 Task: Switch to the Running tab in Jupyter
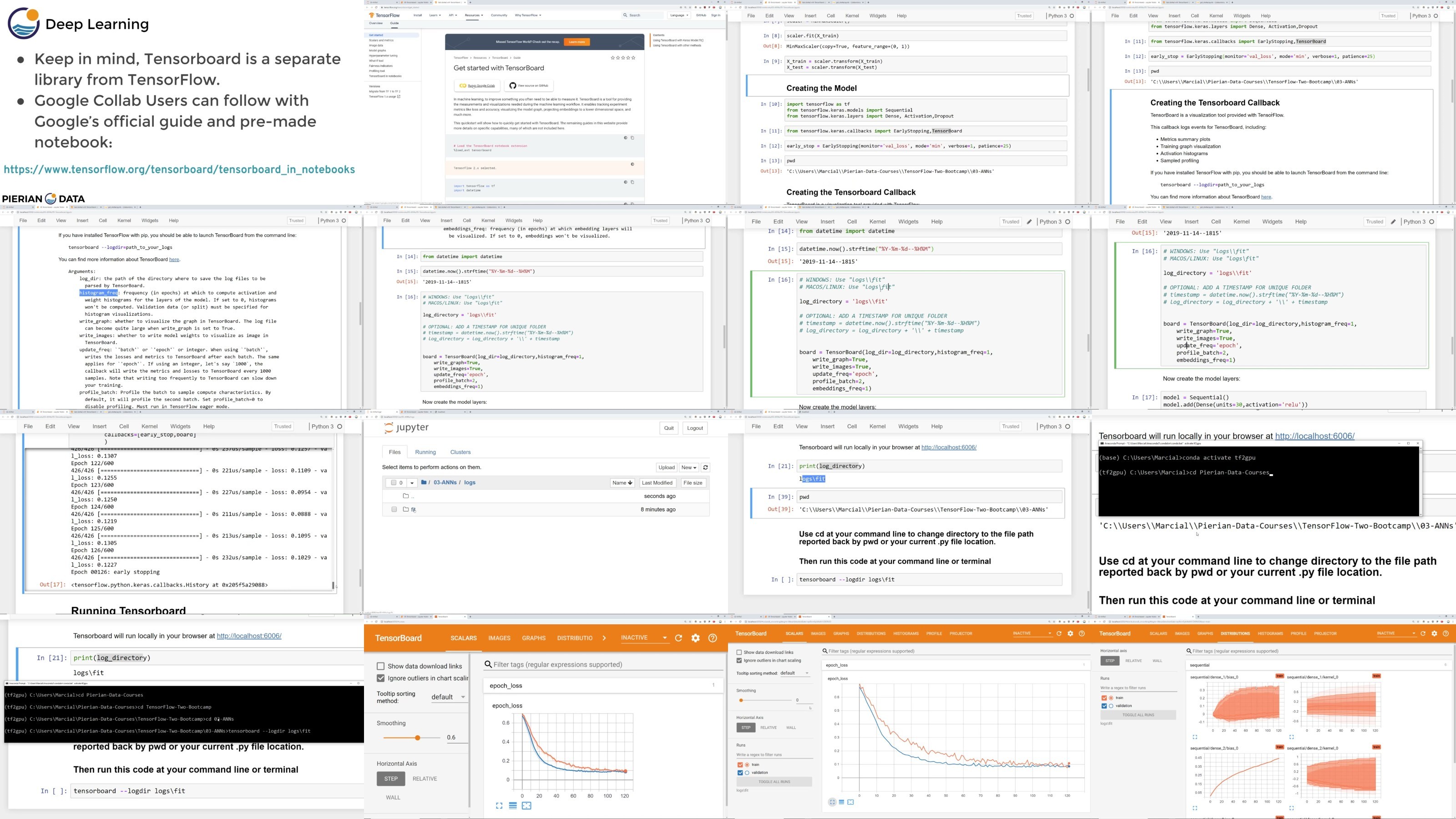coord(425,452)
